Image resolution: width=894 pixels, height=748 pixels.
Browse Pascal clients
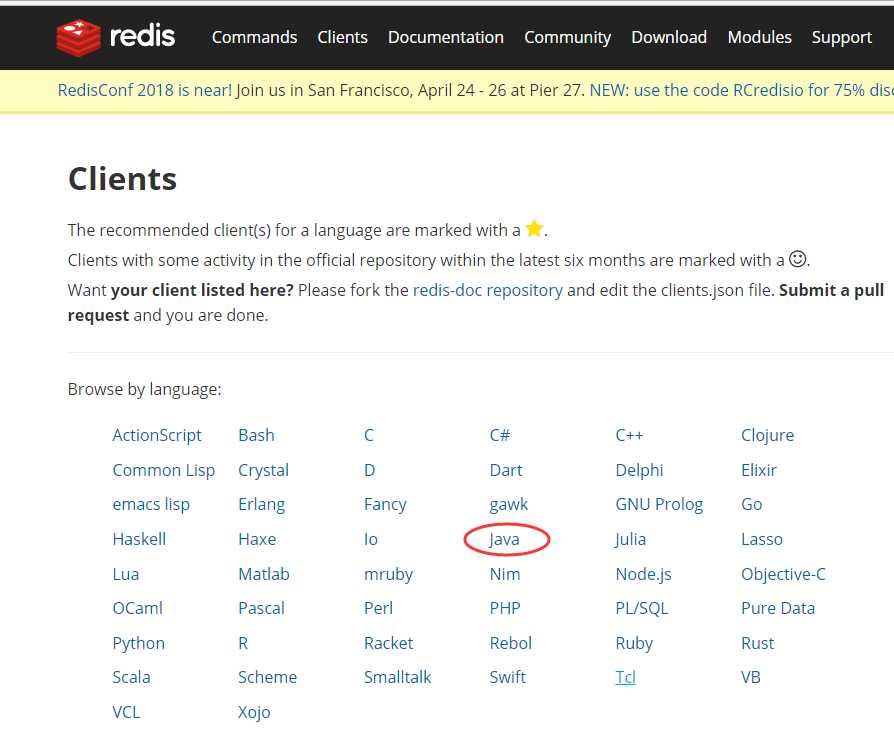(x=261, y=608)
